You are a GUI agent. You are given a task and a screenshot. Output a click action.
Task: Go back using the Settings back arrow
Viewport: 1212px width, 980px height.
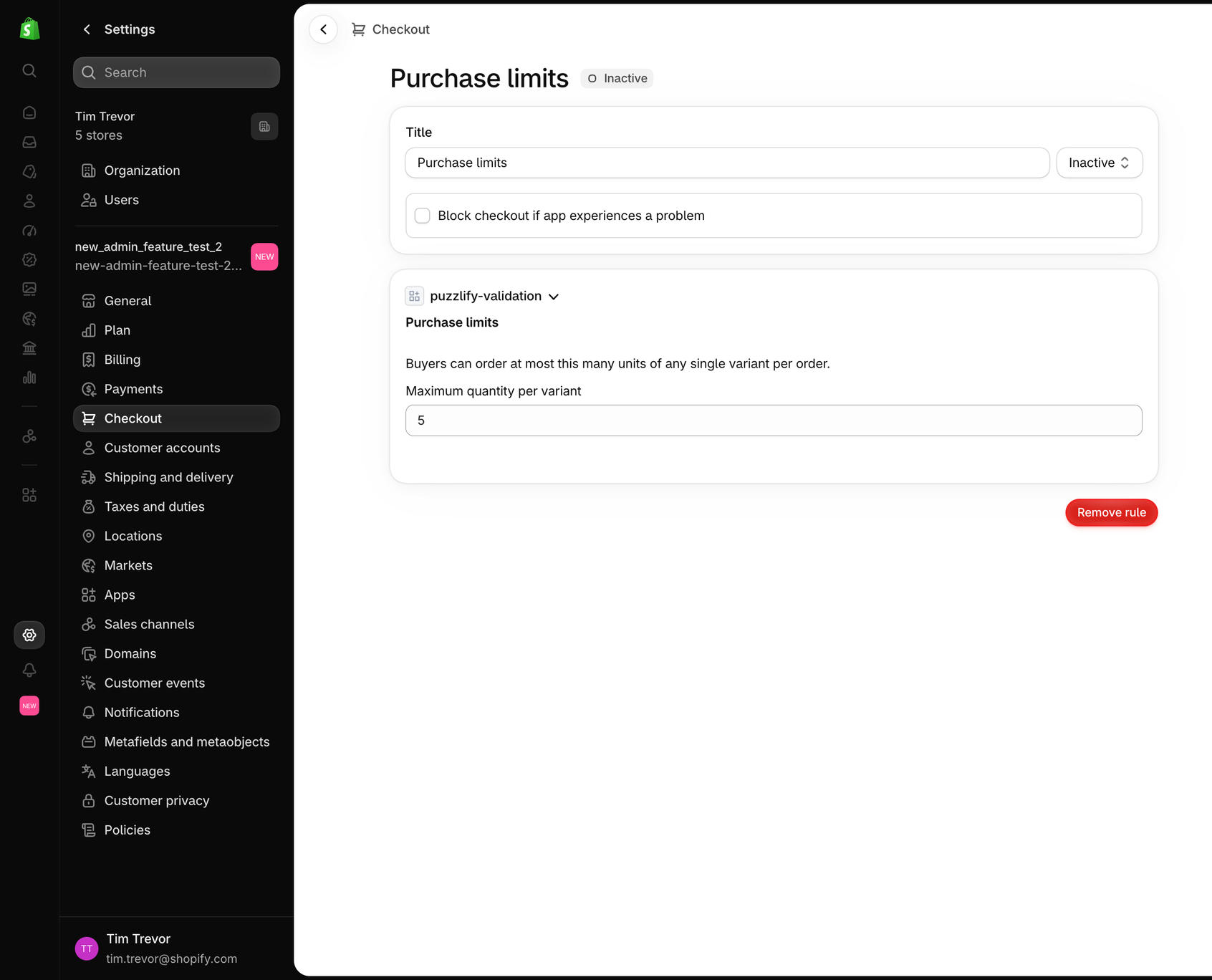coord(87,29)
